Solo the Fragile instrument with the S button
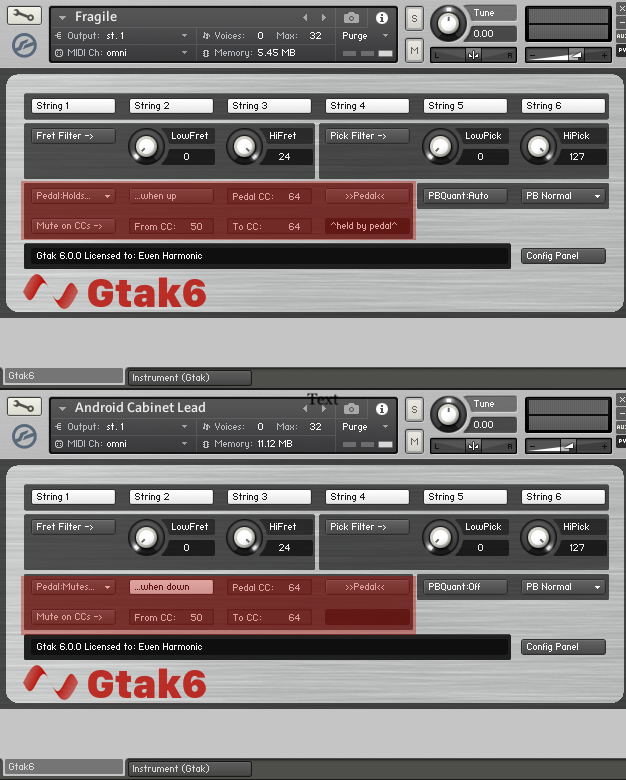The height and width of the screenshot is (780, 626). (414, 18)
